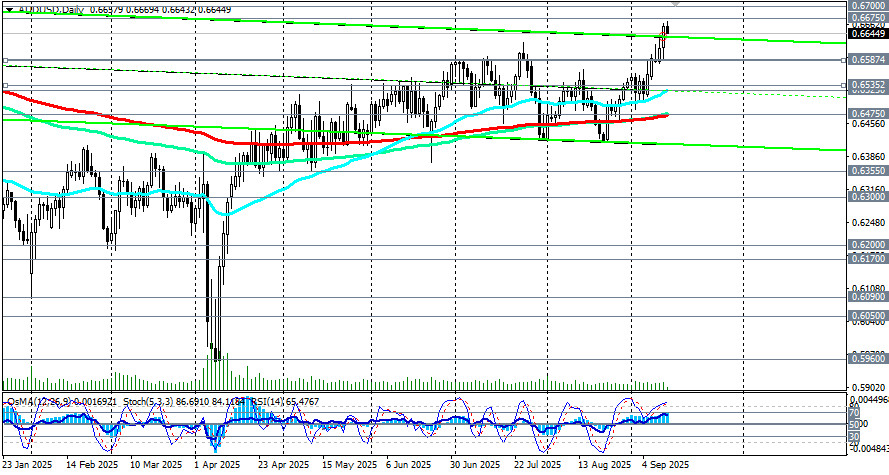Click the AUDUSD chart symbol icon
The image size is (889, 475).
[x=6, y=10]
